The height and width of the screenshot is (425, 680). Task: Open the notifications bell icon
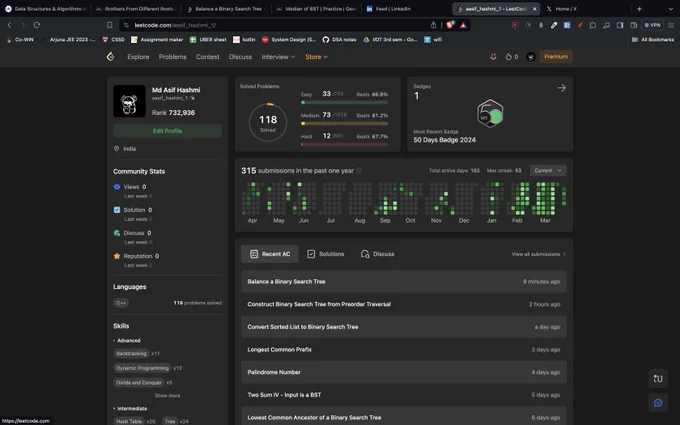pos(493,57)
